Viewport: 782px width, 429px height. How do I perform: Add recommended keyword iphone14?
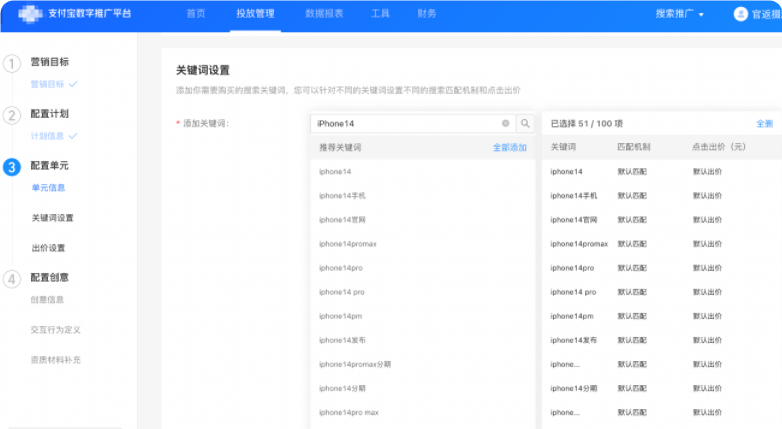pos(335,172)
